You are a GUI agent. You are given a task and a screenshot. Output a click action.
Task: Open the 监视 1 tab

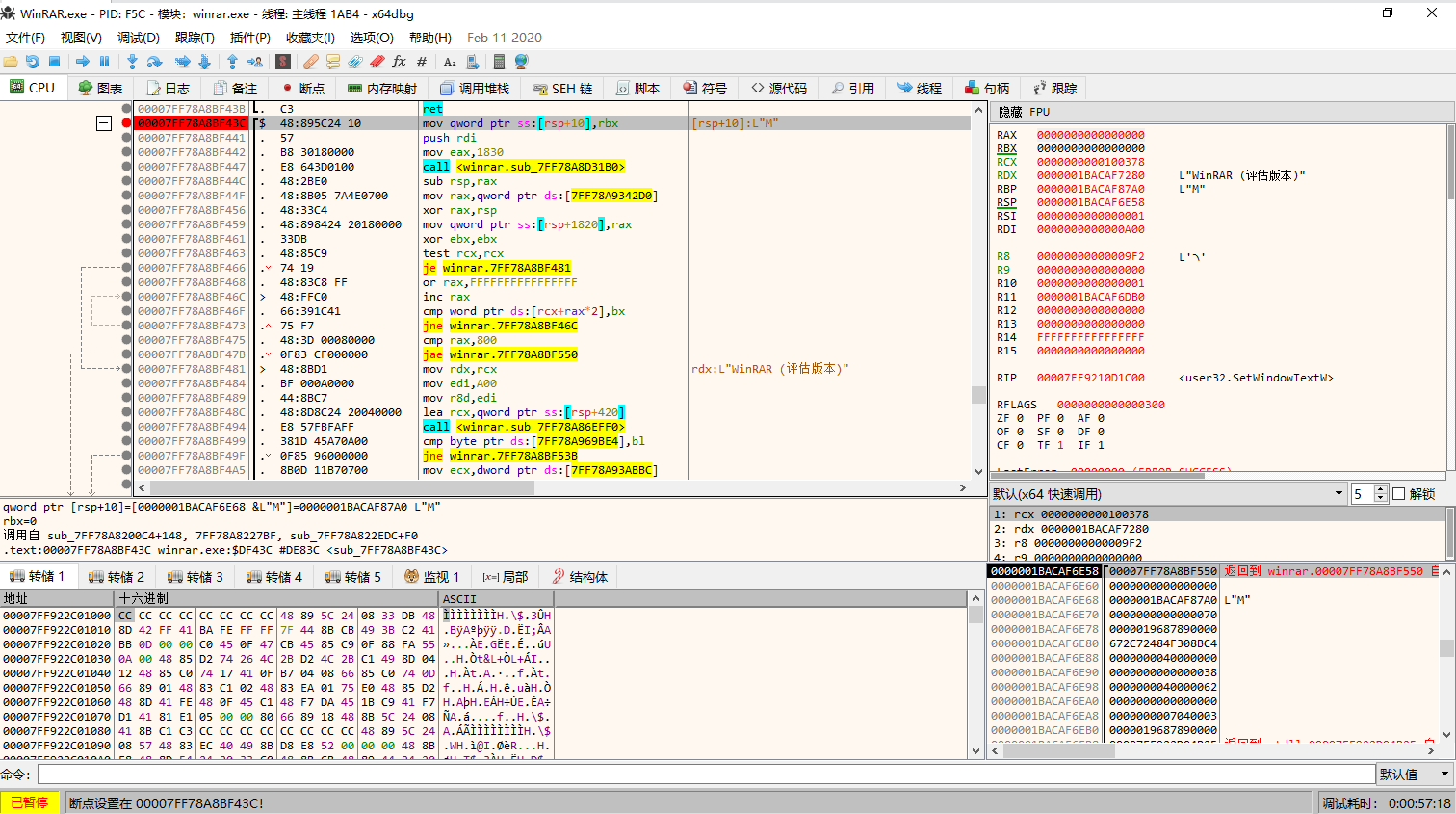[431, 576]
